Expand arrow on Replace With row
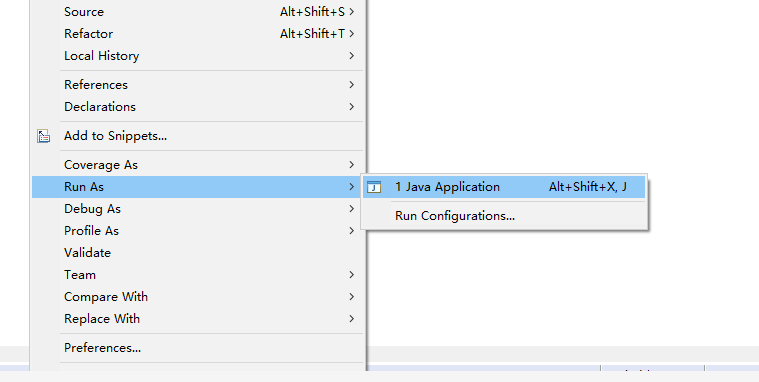Viewport: 759px width, 382px height. click(x=352, y=319)
